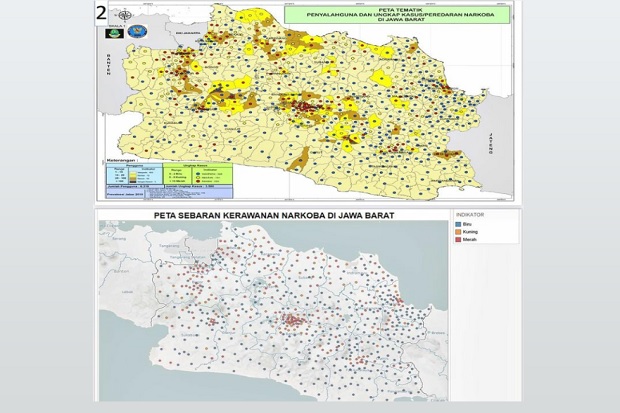Click the blue round BNN logo

coord(138,32)
